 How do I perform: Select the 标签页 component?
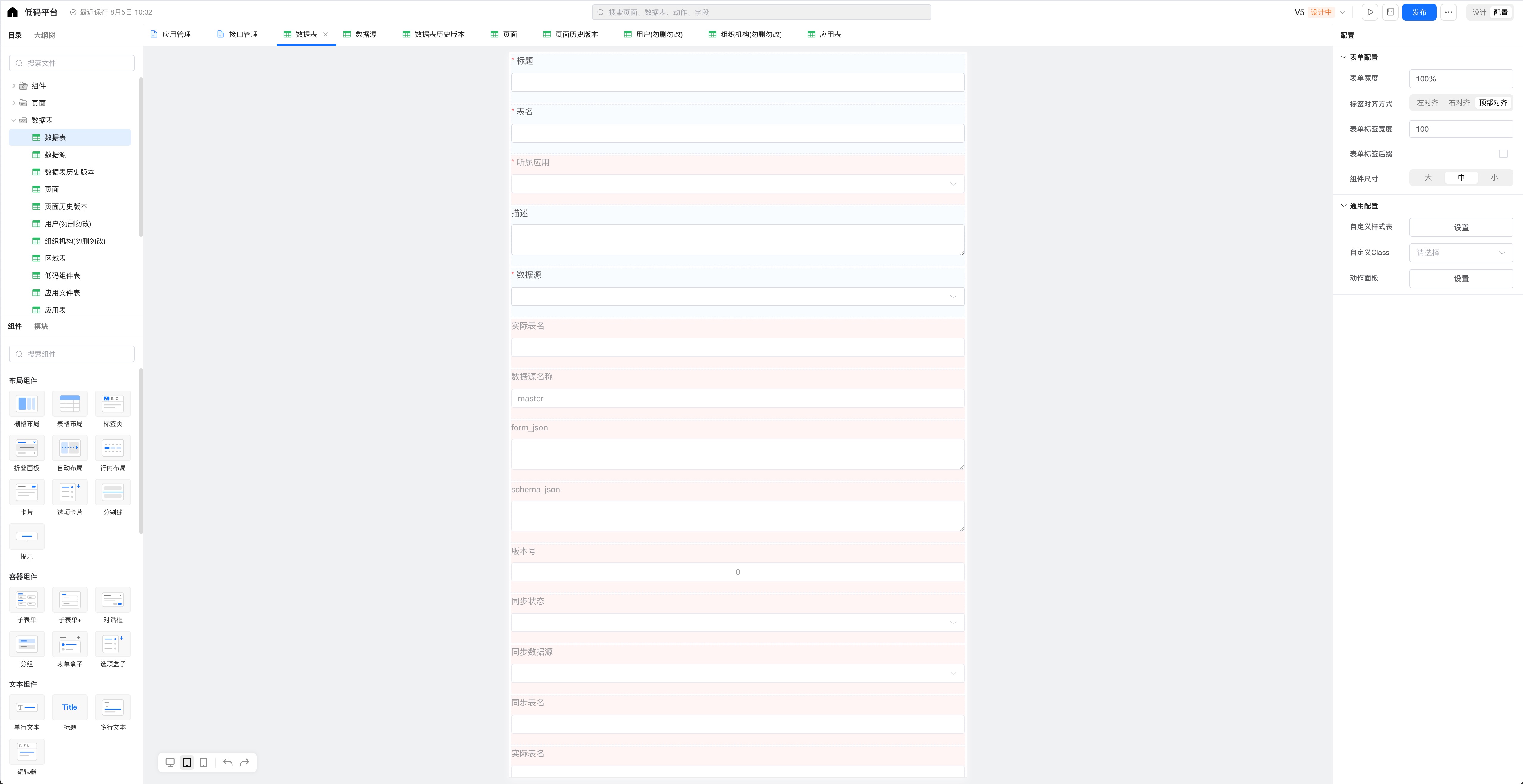coord(113,409)
